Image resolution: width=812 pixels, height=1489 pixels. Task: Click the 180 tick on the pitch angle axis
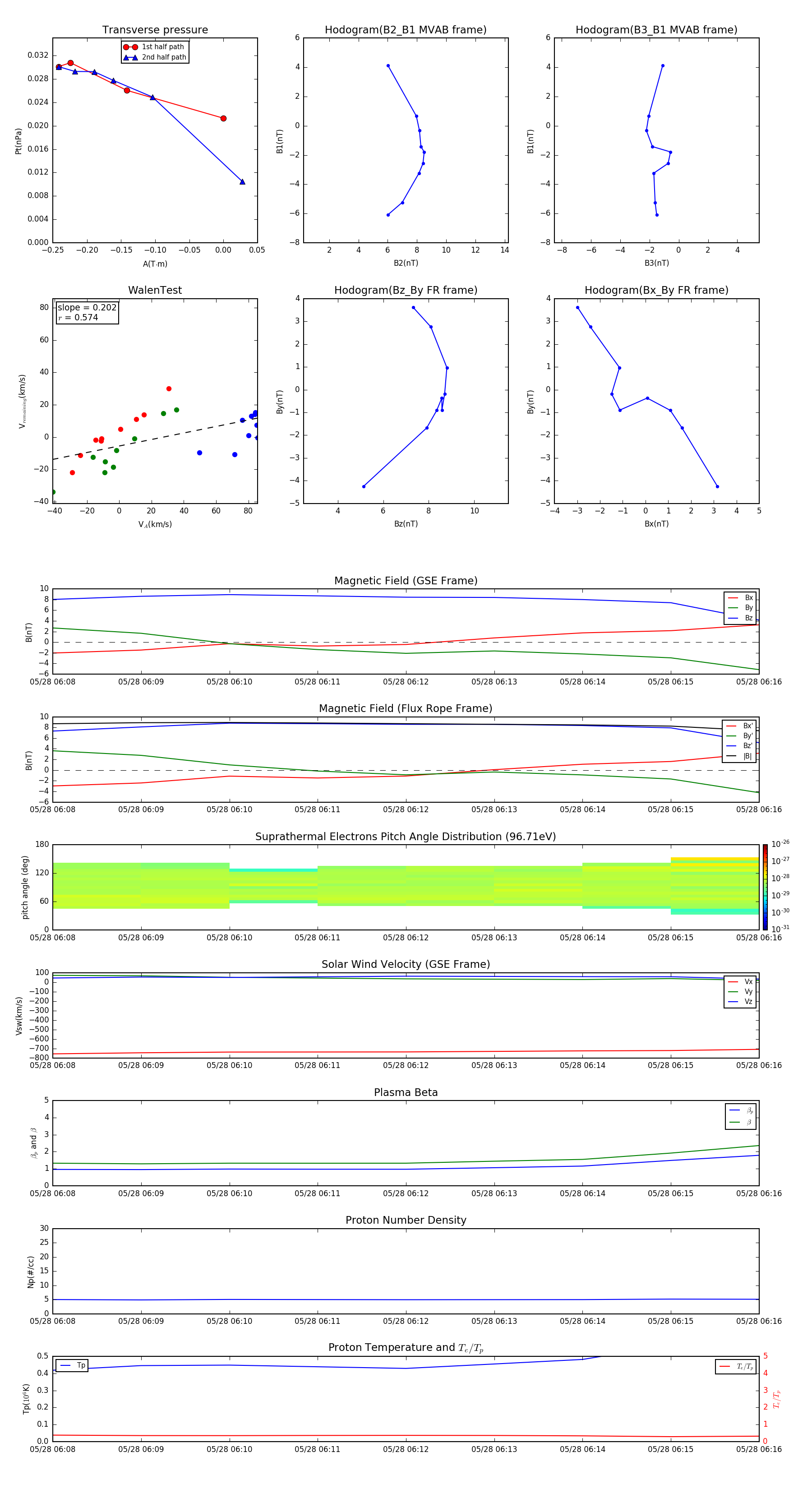[x=42, y=845]
